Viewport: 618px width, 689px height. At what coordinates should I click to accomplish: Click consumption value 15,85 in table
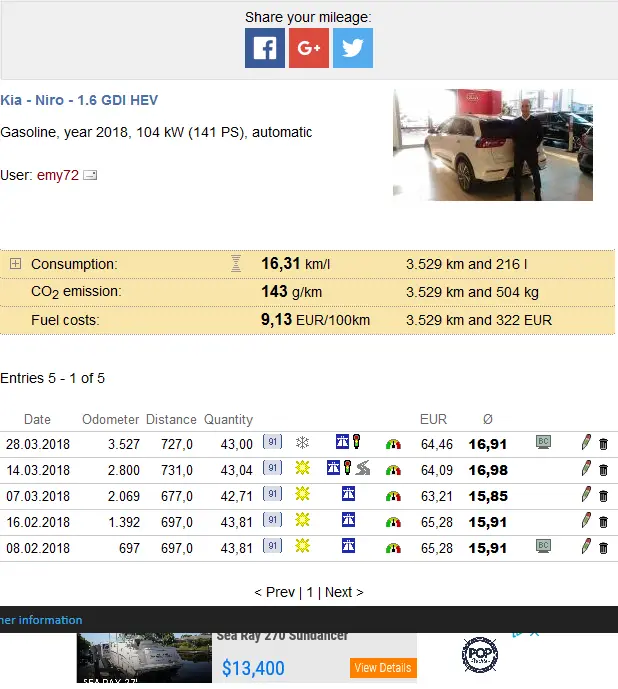click(x=488, y=496)
